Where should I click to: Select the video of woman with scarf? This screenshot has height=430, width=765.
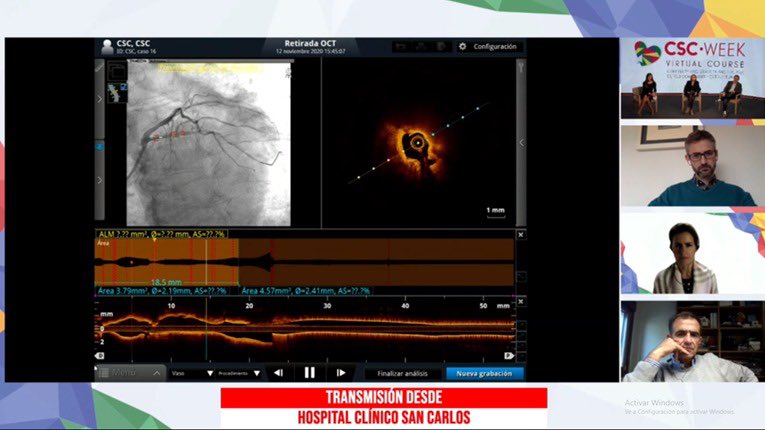[x=693, y=254]
